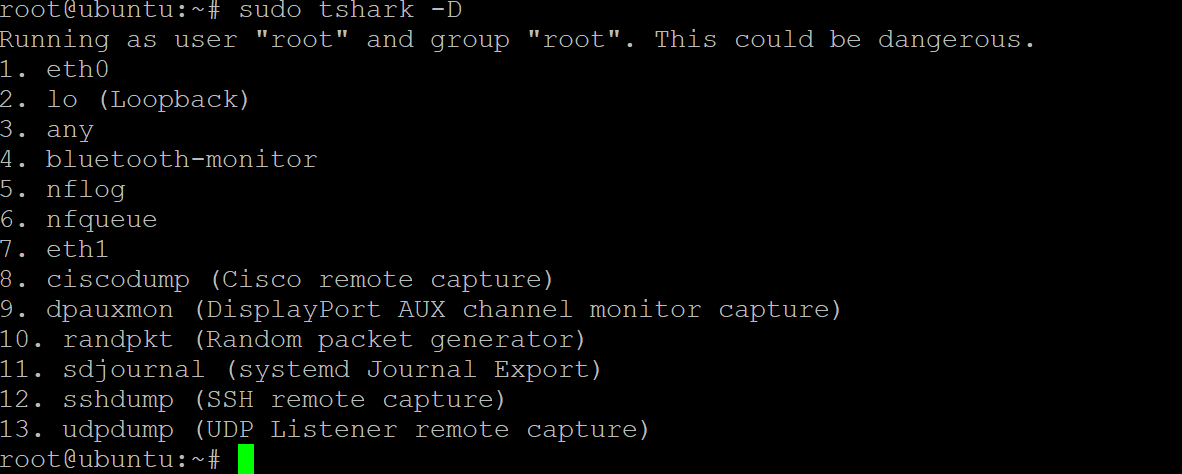Click the bottom root@ubuntu prompt
Screen dimensions: 1182x474
[110, 460]
